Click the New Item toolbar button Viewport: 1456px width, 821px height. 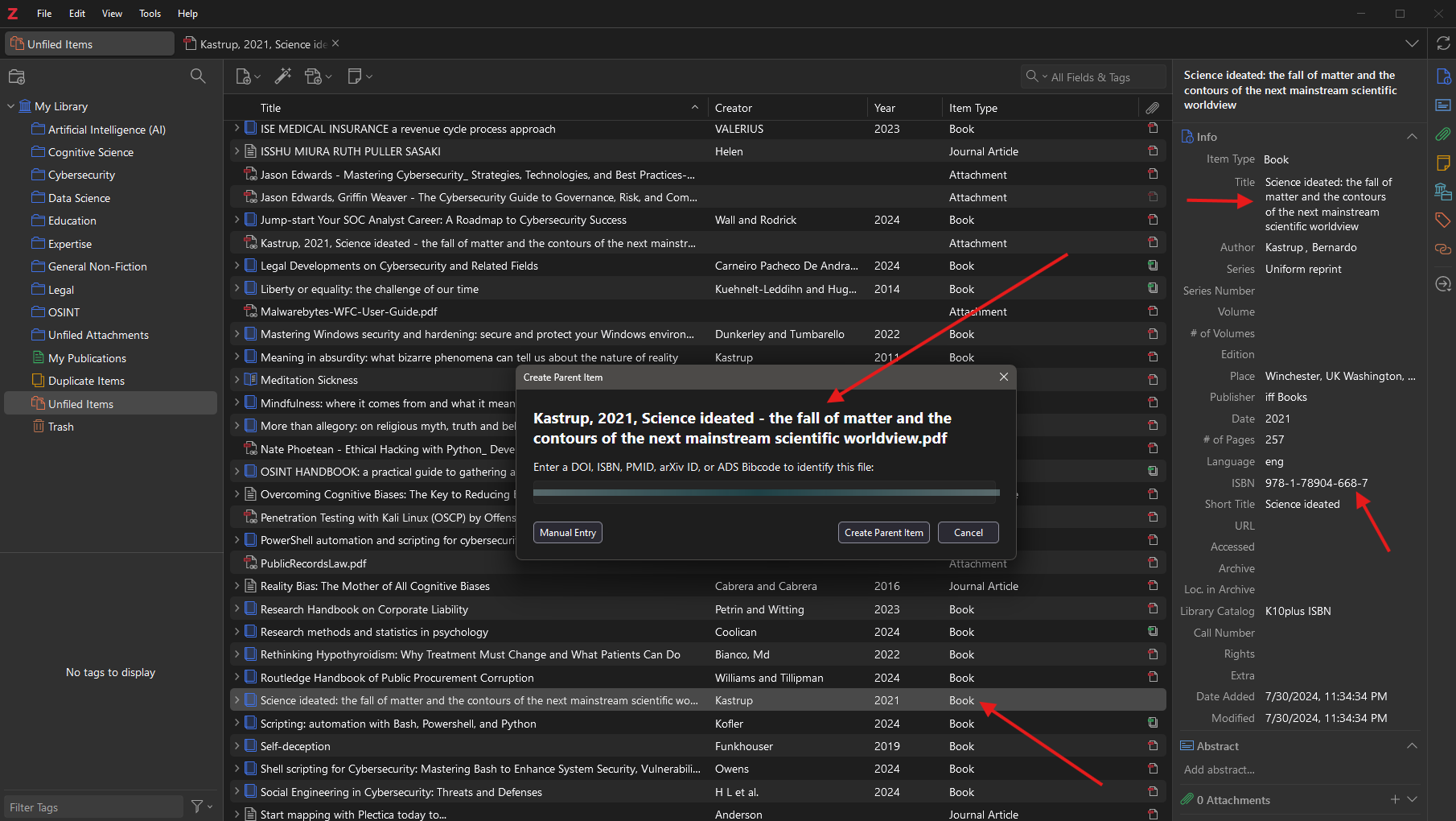click(x=248, y=76)
